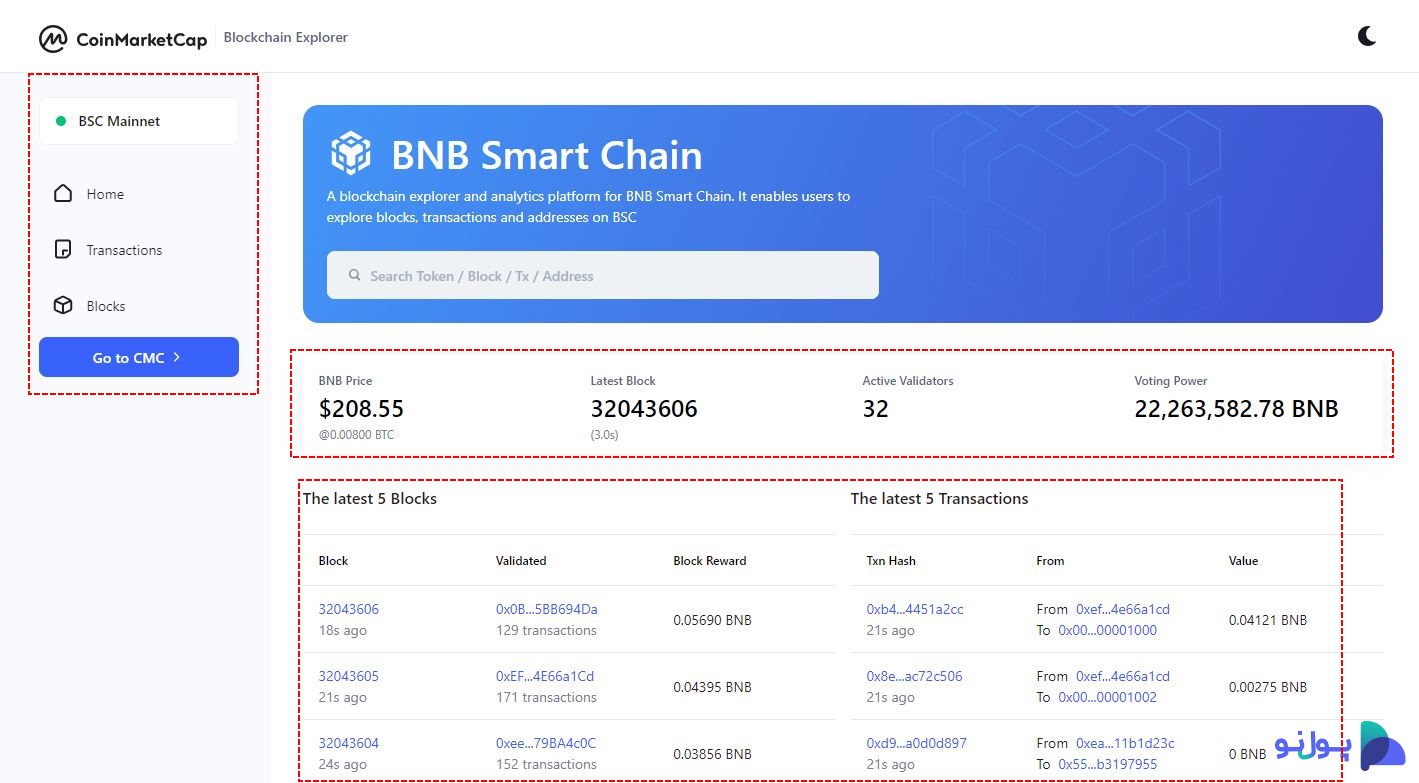The height and width of the screenshot is (783, 1419).
Task: Click the 0.00275 BNB transaction value
Action: [x=1268, y=687]
